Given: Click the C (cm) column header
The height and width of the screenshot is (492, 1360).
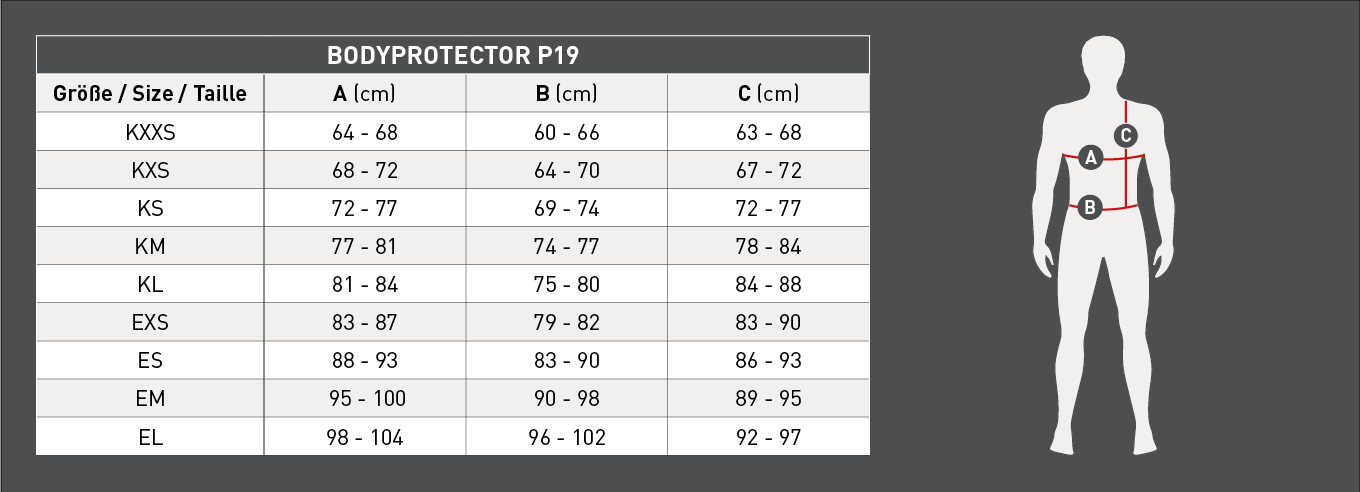Looking at the screenshot, I should coord(768,94).
